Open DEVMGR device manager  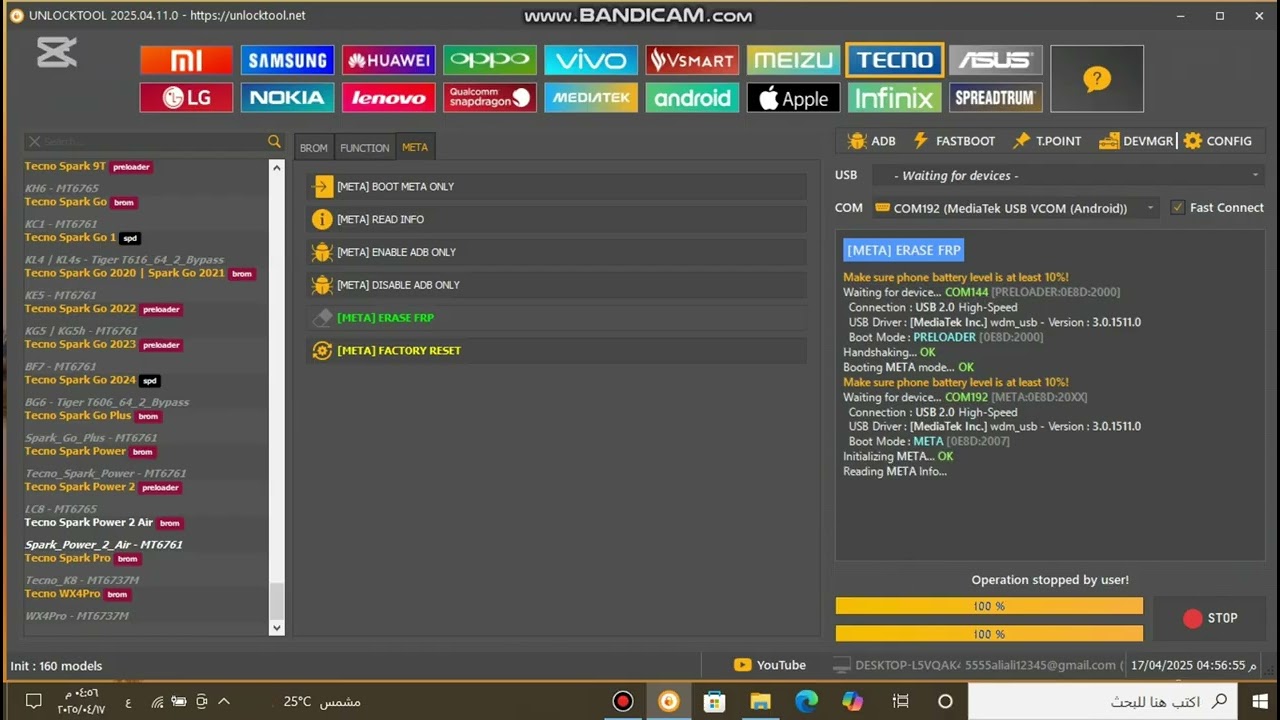pos(1136,141)
